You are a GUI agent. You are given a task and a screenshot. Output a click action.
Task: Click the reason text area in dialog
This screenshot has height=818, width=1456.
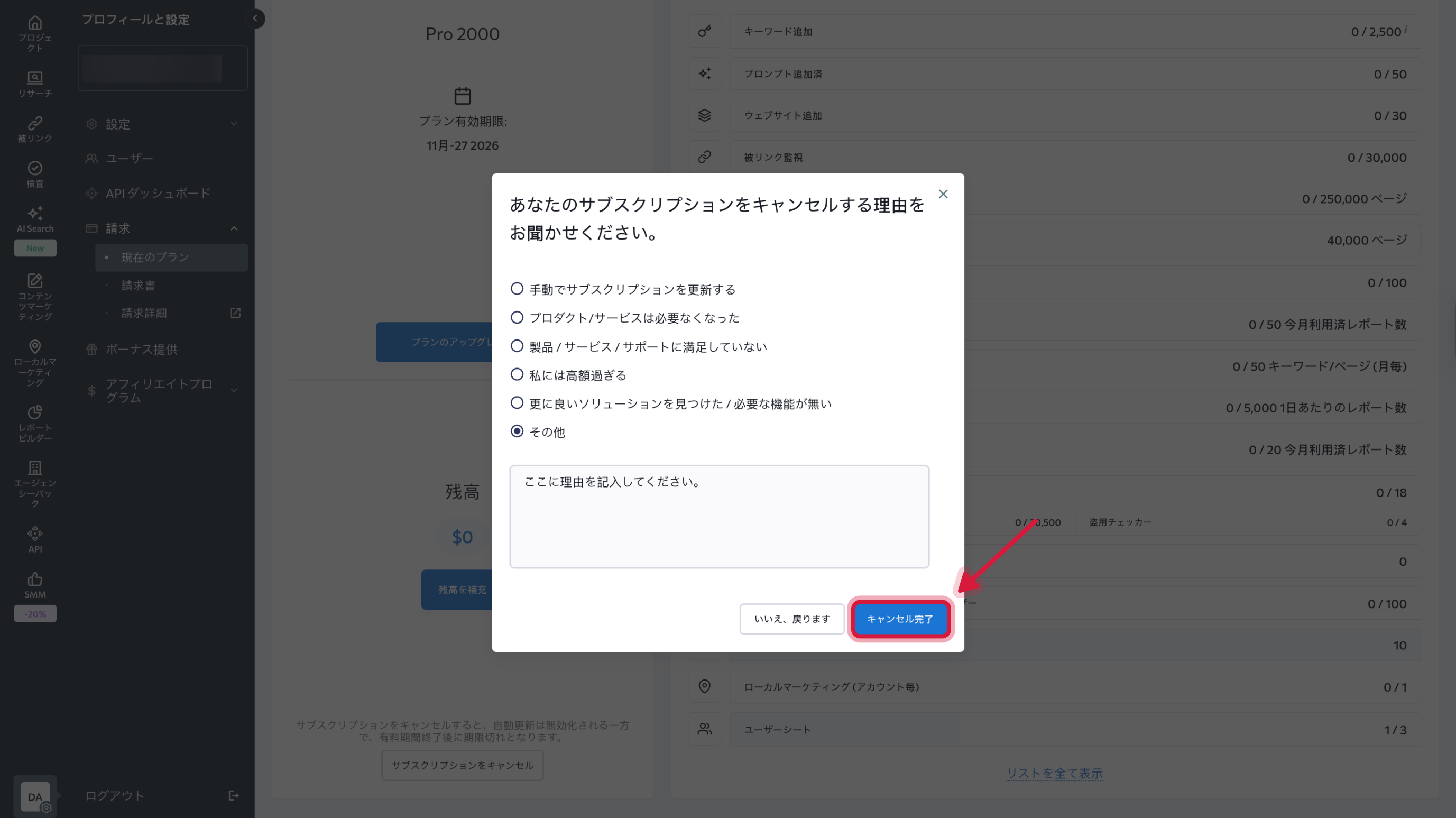[719, 517]
